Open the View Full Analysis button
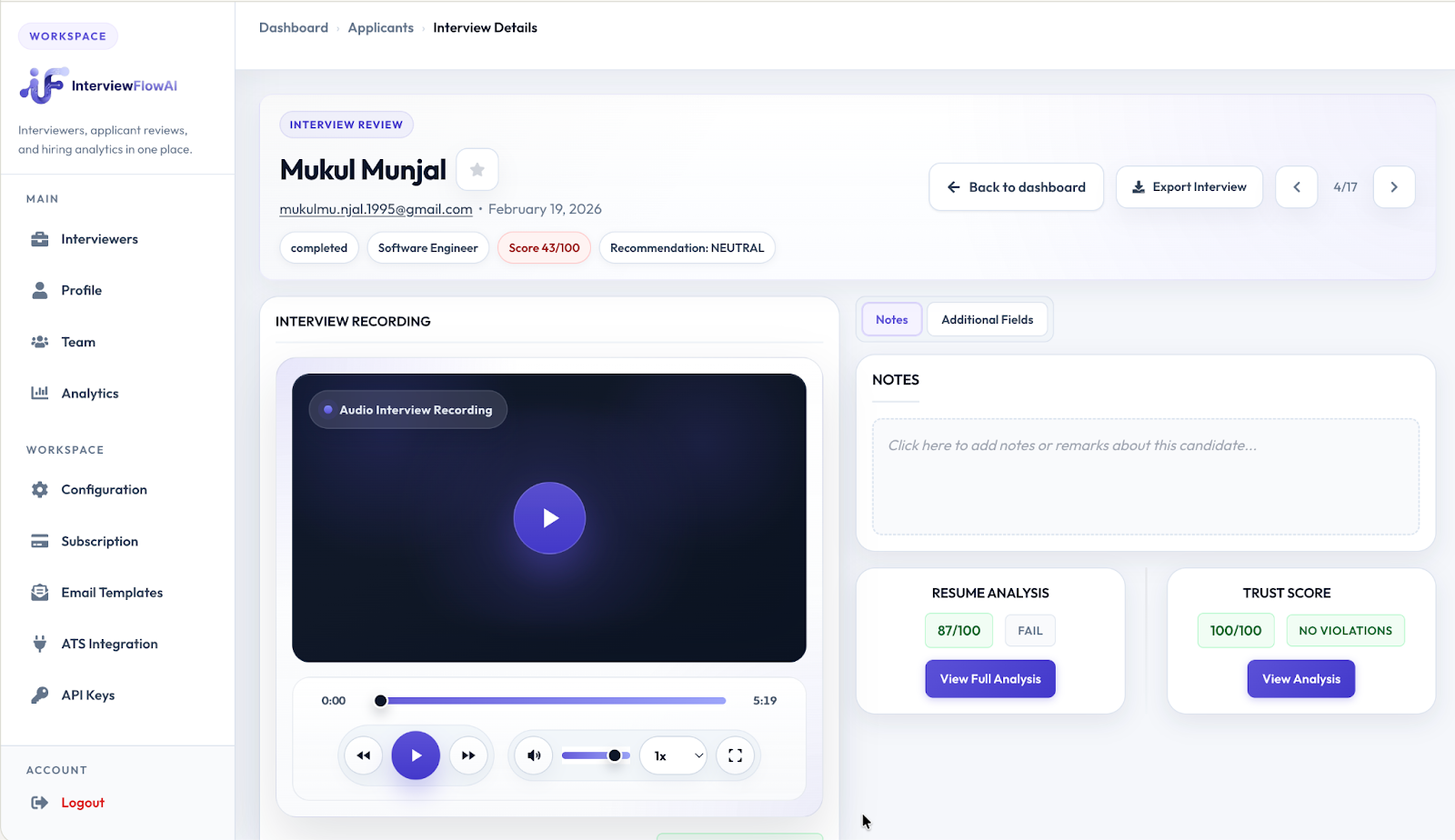1455x840 pixels. [x=989, y=679]
